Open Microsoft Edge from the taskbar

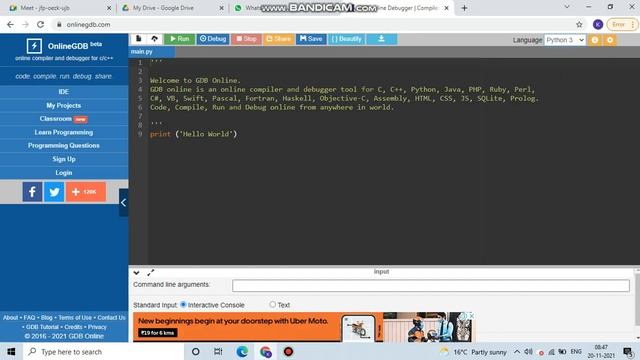tap(242, 351)
